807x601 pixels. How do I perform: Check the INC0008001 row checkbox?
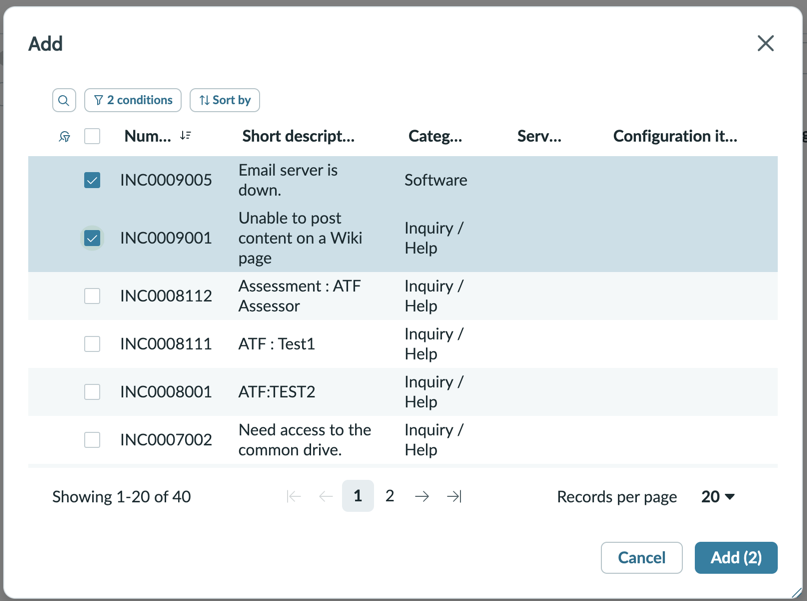(92, 392)
